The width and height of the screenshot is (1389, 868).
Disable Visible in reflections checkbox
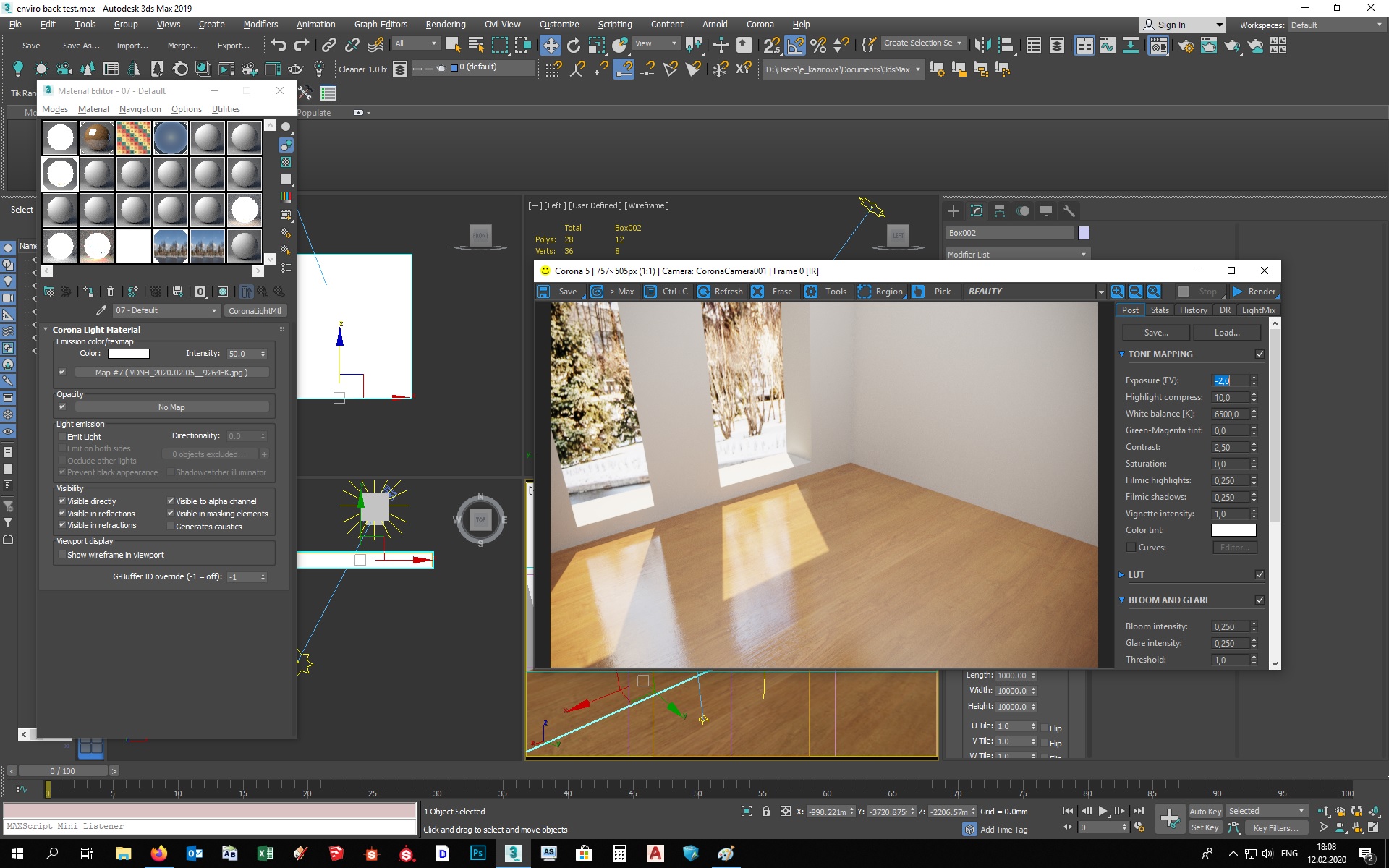pos(62,514)
